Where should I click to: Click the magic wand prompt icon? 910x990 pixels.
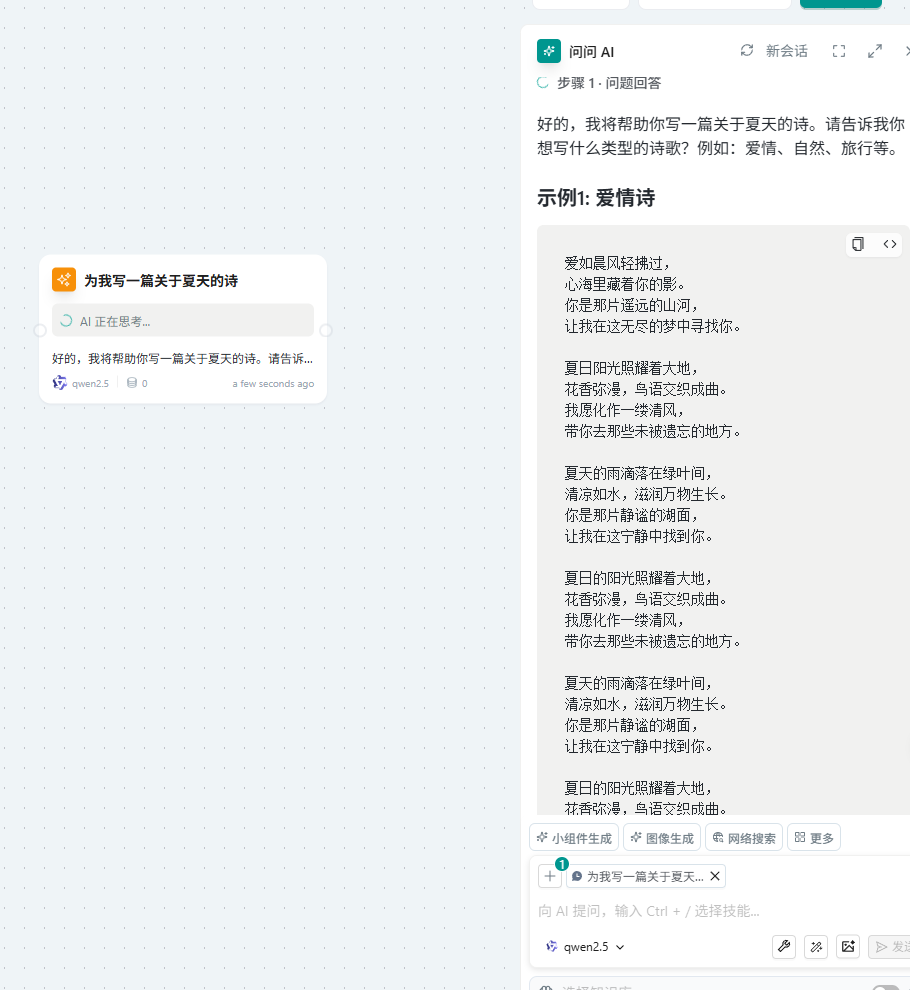point(816,946)
